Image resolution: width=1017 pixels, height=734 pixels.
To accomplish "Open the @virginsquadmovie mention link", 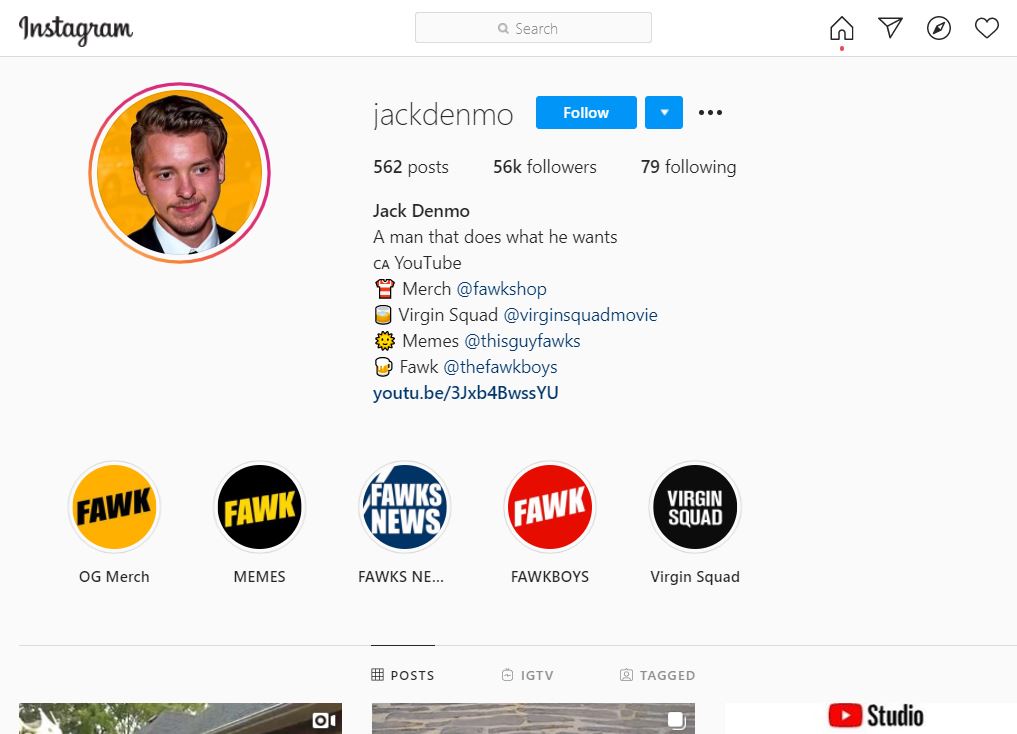I will tap(580, 314).
